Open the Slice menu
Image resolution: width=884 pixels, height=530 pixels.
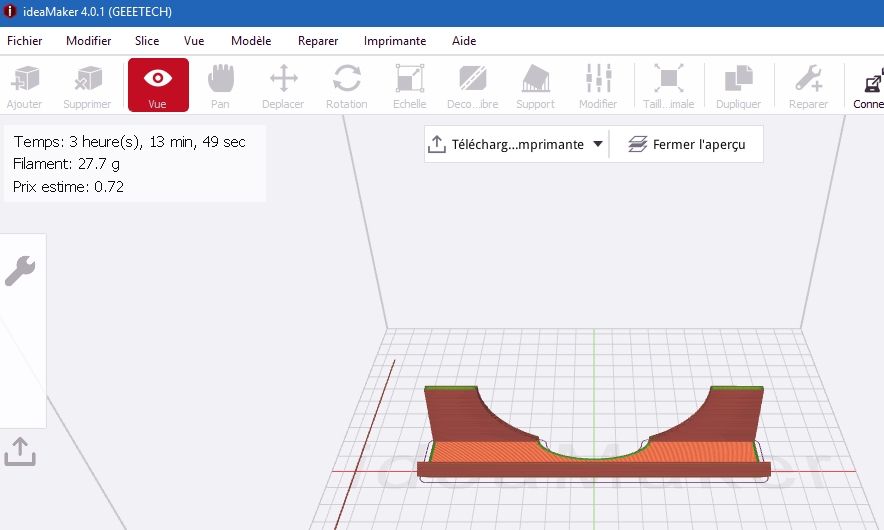click(x=147, y=41)
